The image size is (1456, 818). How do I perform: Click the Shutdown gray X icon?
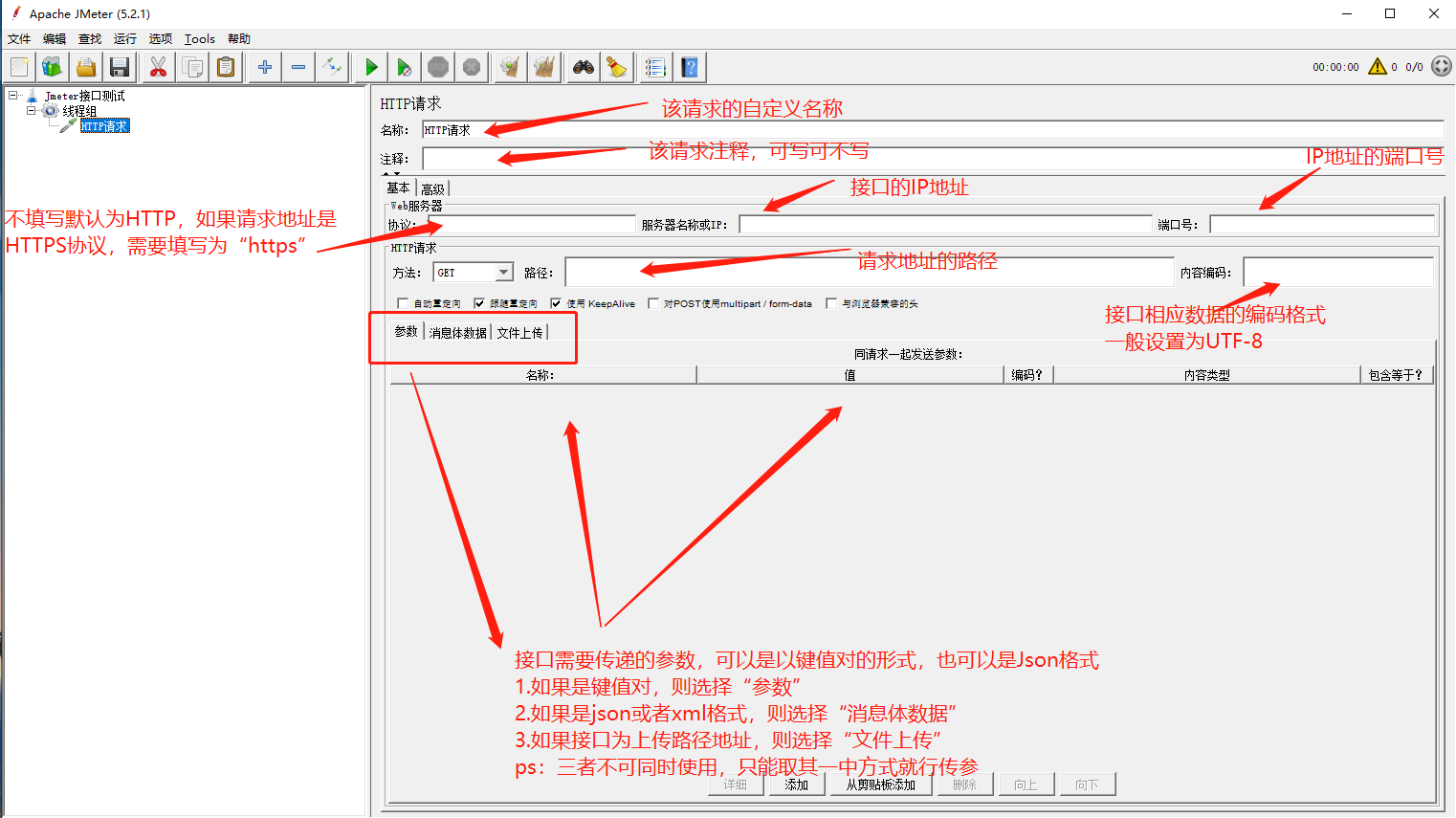pyautogui.click(x=472, y=67)
